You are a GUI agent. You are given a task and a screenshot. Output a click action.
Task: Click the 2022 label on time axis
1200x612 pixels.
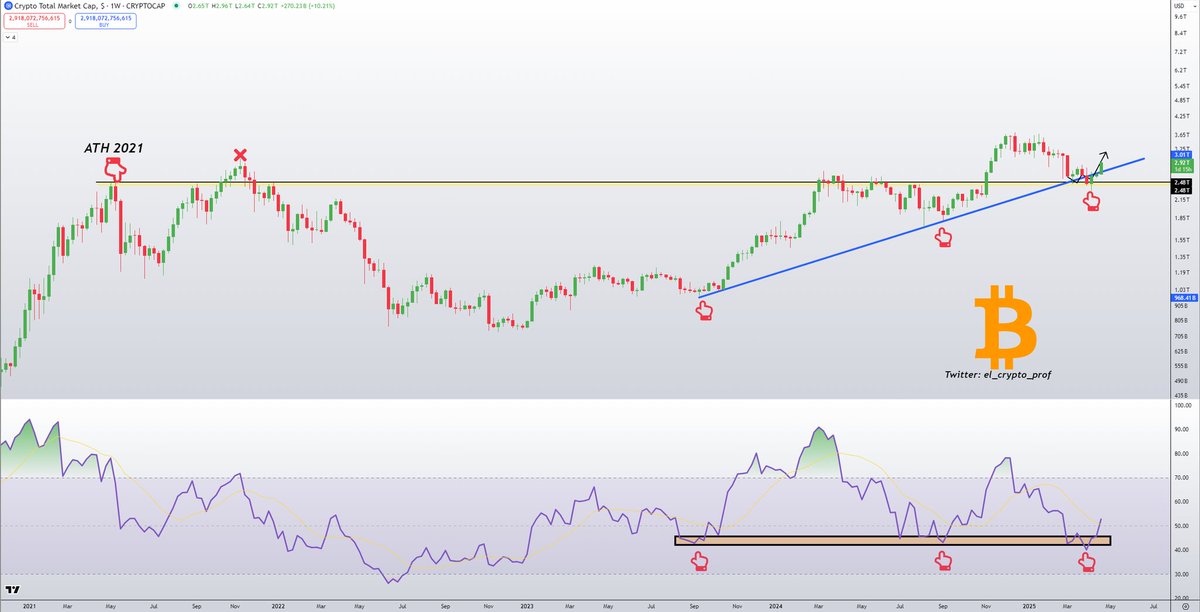[279, 606]
